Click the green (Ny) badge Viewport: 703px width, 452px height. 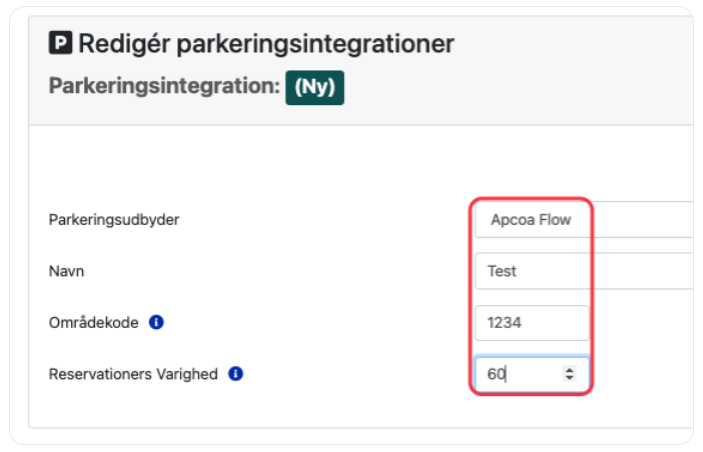tap(315, 87)
